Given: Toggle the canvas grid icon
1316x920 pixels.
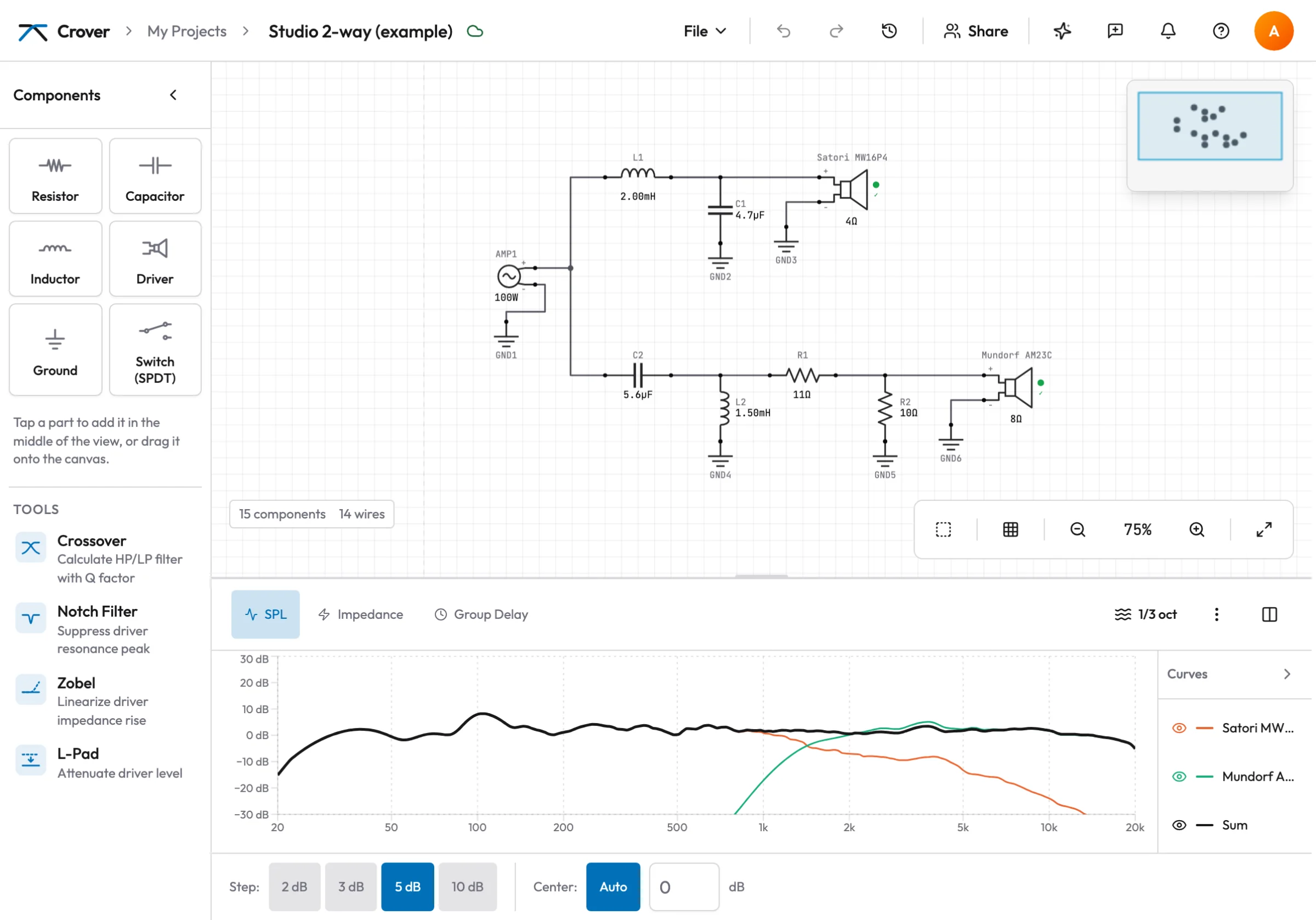Looking at the screenshot, I should (1011, 529).
